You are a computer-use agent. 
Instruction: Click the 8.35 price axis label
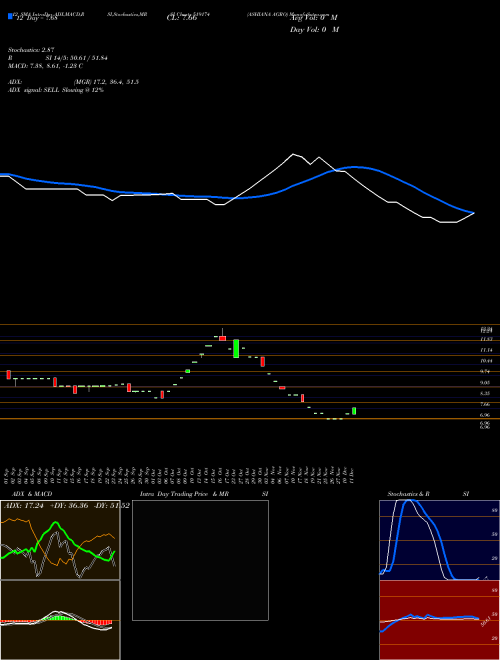coord(484,394)
